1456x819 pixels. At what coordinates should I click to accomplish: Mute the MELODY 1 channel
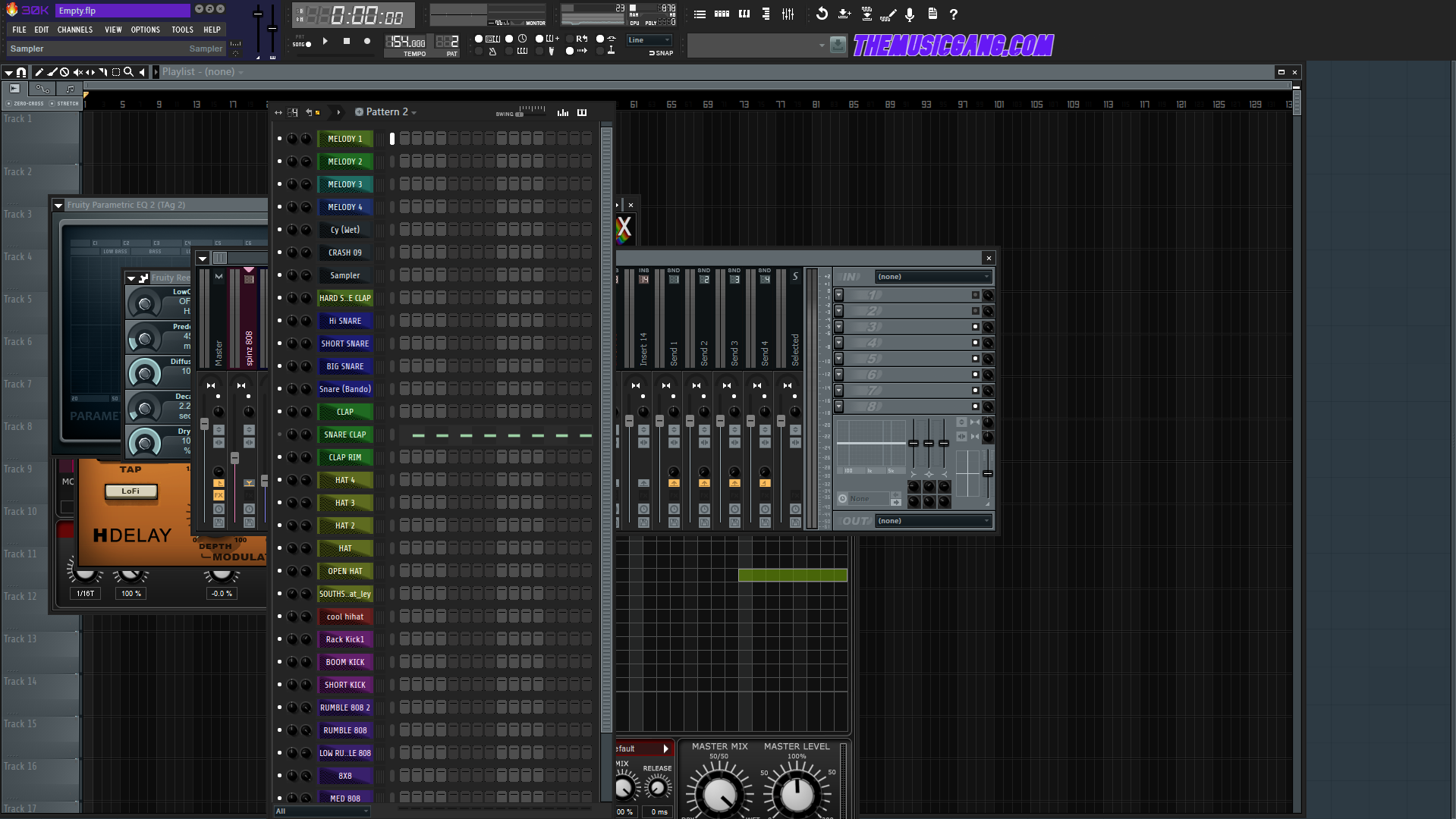[x=279, y=139]
